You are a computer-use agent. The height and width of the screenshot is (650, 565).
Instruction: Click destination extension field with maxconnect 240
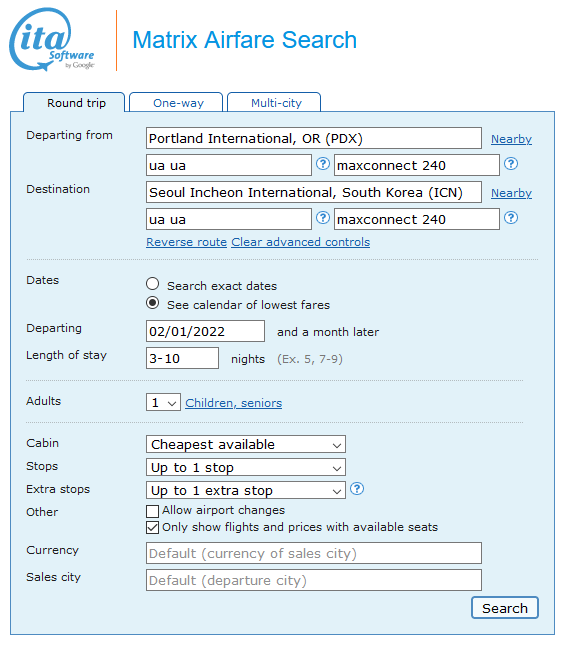pyautogui.click(x=417, y=219)
